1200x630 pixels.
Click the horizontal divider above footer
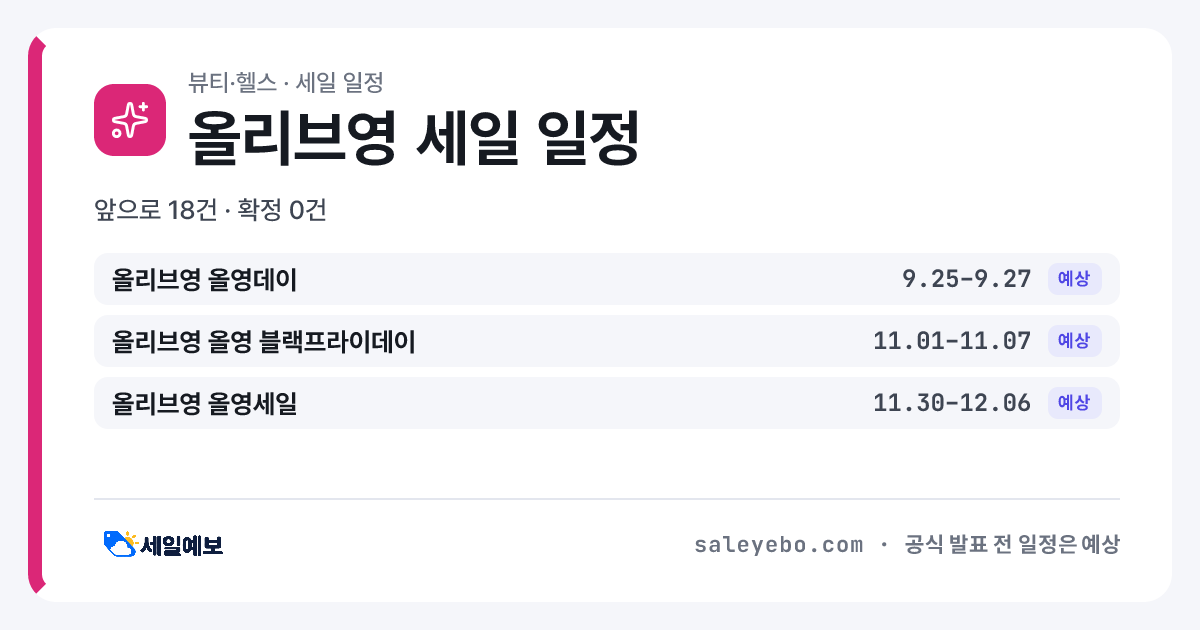607,499
